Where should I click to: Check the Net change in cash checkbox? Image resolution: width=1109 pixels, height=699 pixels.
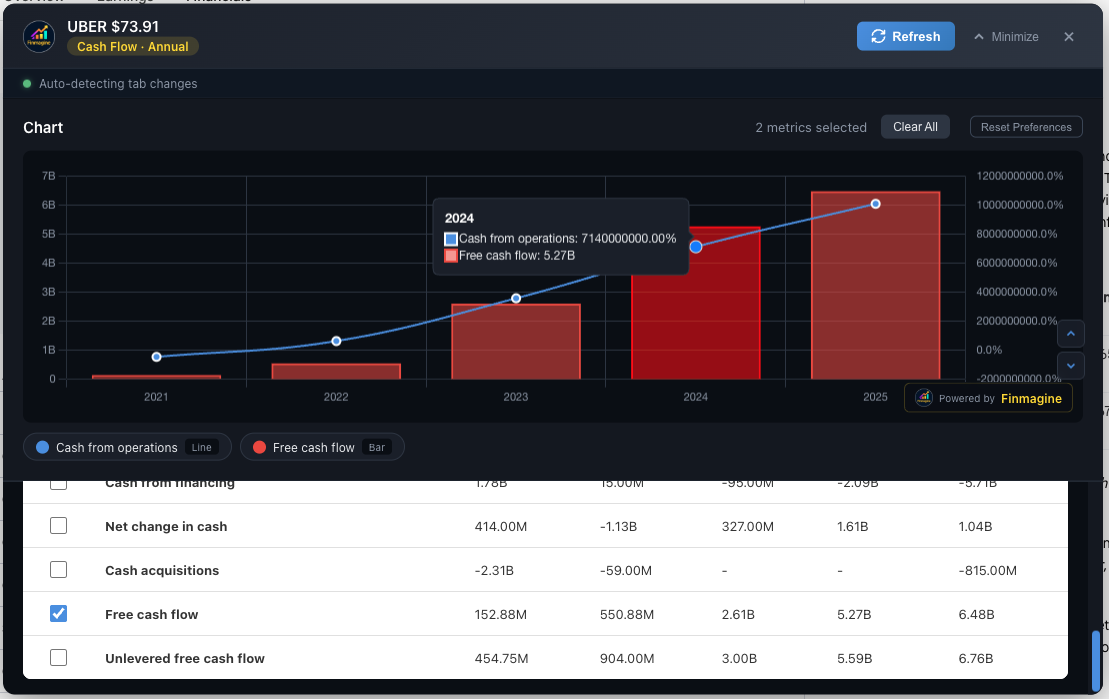click(59, 526)
